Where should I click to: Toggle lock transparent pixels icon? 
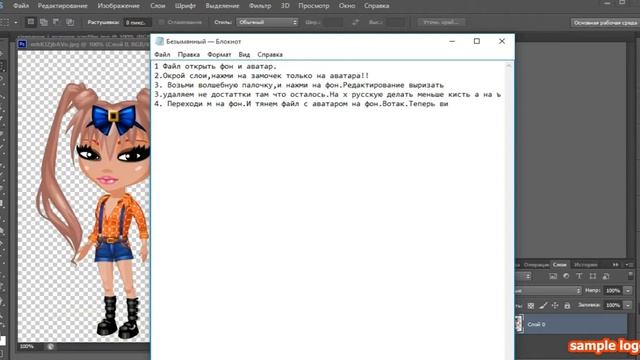click(x=531, y=305)
